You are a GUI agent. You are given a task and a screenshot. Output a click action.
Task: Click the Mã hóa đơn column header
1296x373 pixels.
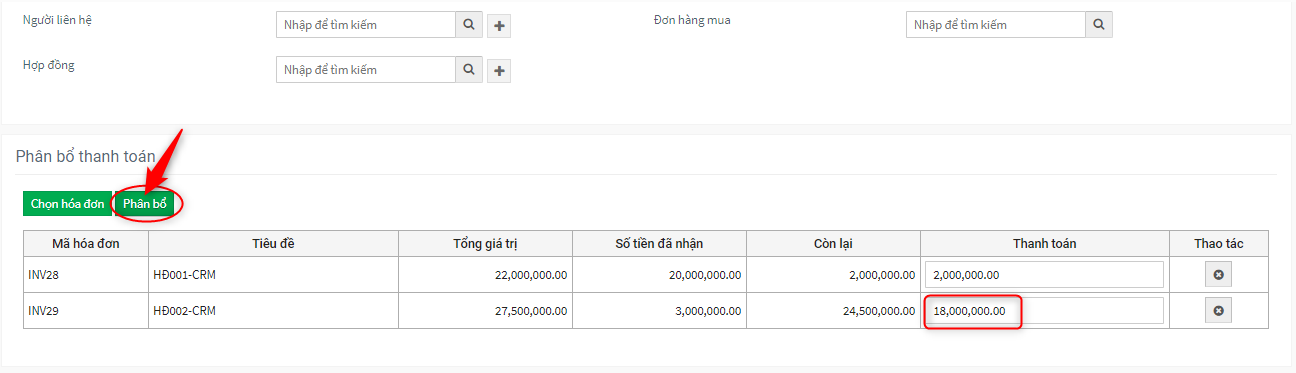[86, 244]
